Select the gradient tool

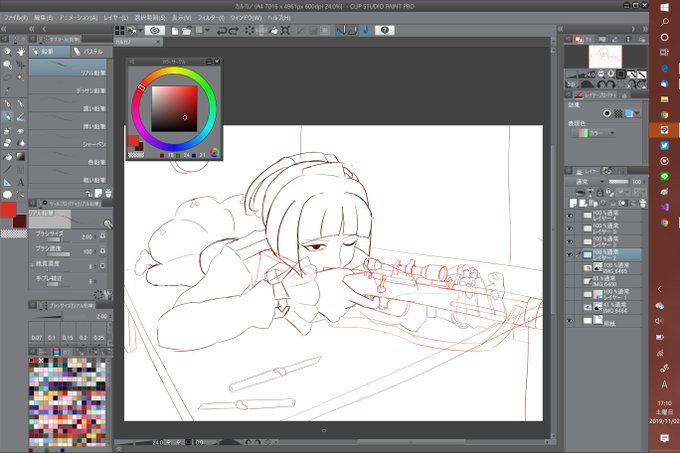(x=20, y=156)
